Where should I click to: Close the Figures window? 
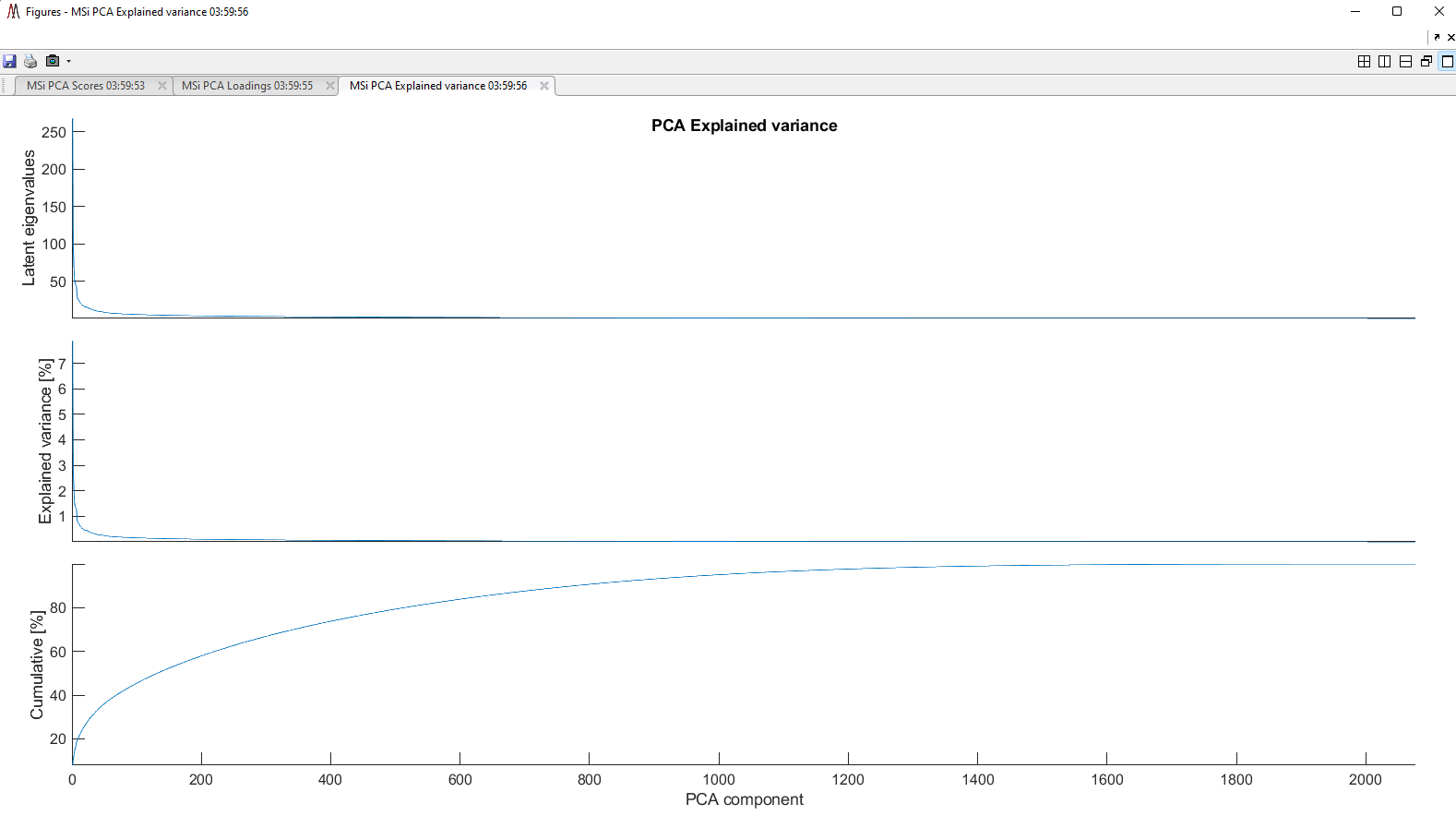[1438, 12]
